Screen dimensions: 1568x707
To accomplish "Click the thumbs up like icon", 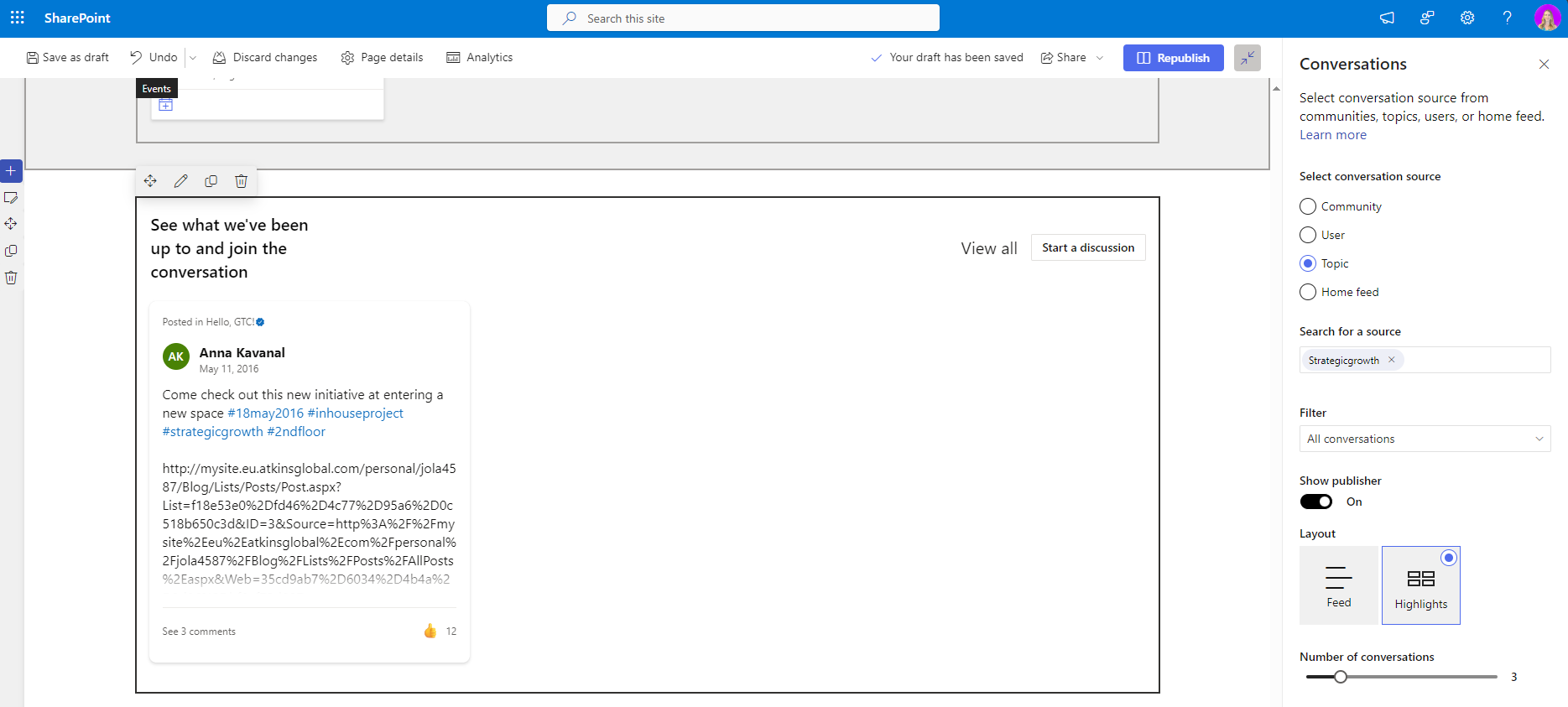I will pyautogui.click(x=430, y=631).
